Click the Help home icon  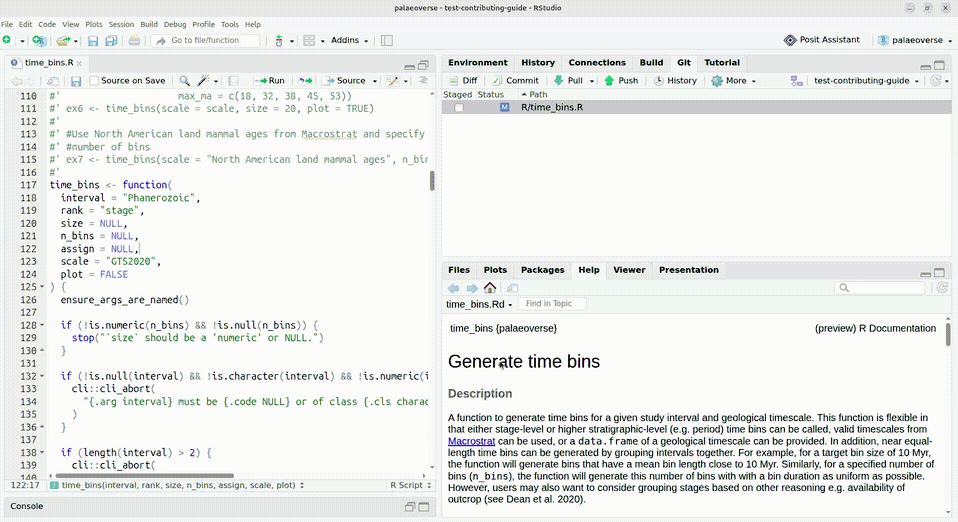coord(490,287)
